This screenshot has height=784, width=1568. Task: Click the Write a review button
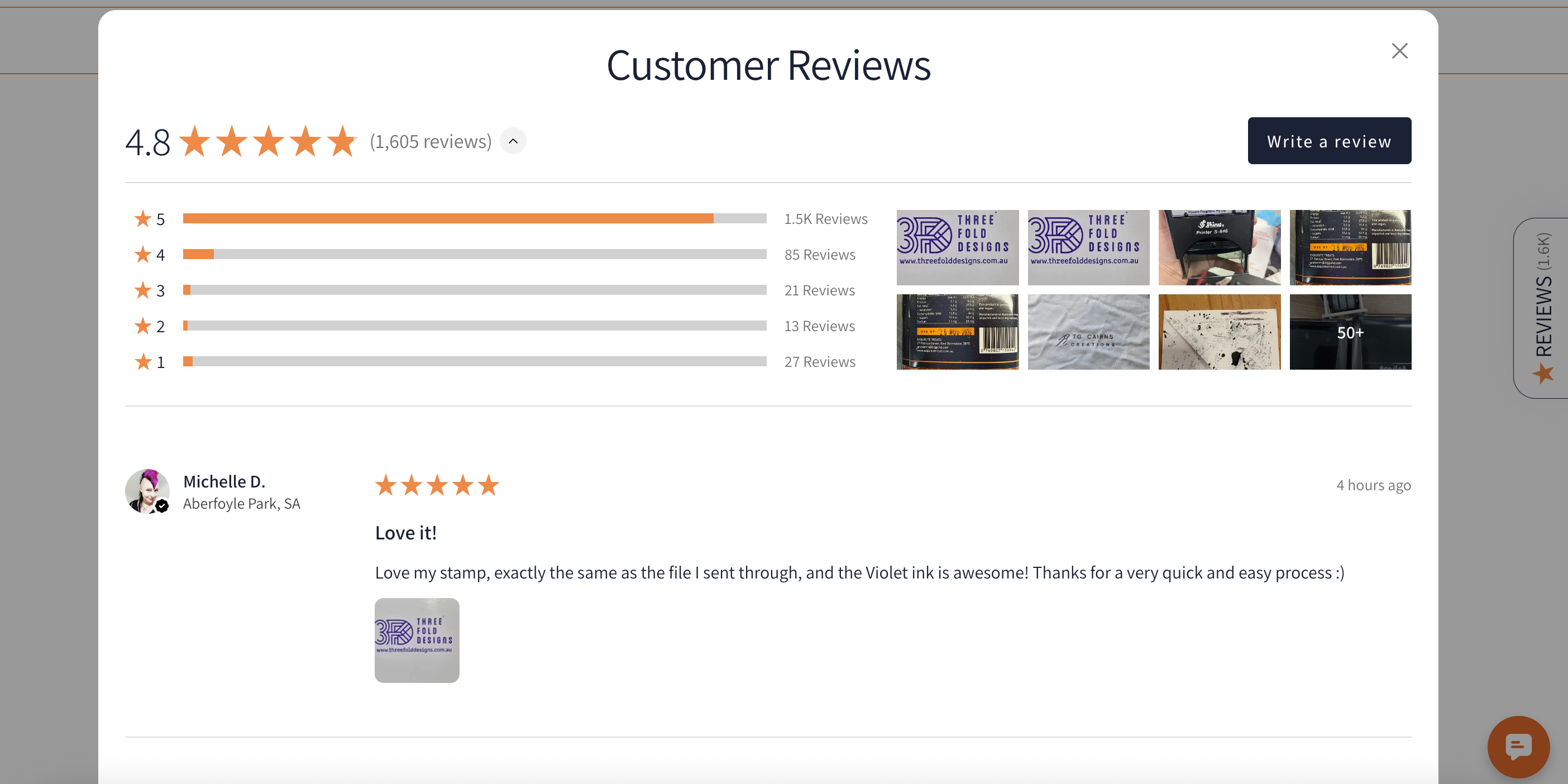click(x=1329, y=141)
